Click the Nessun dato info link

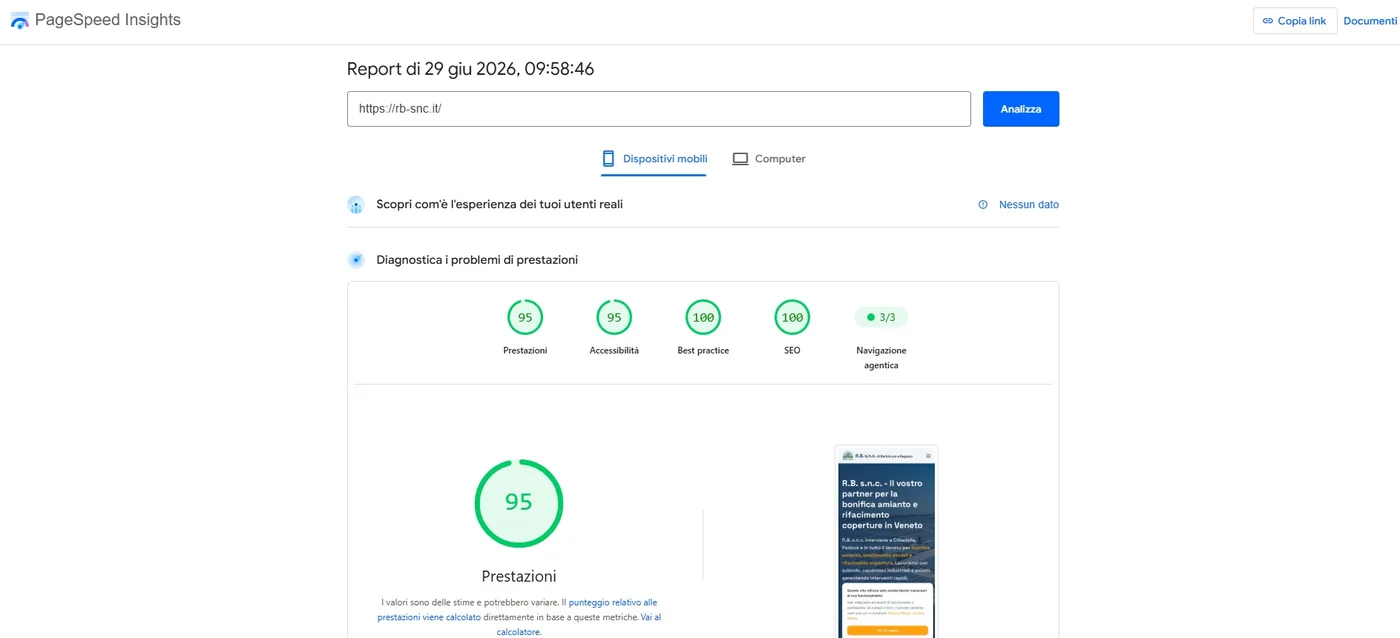(1029, 205)
